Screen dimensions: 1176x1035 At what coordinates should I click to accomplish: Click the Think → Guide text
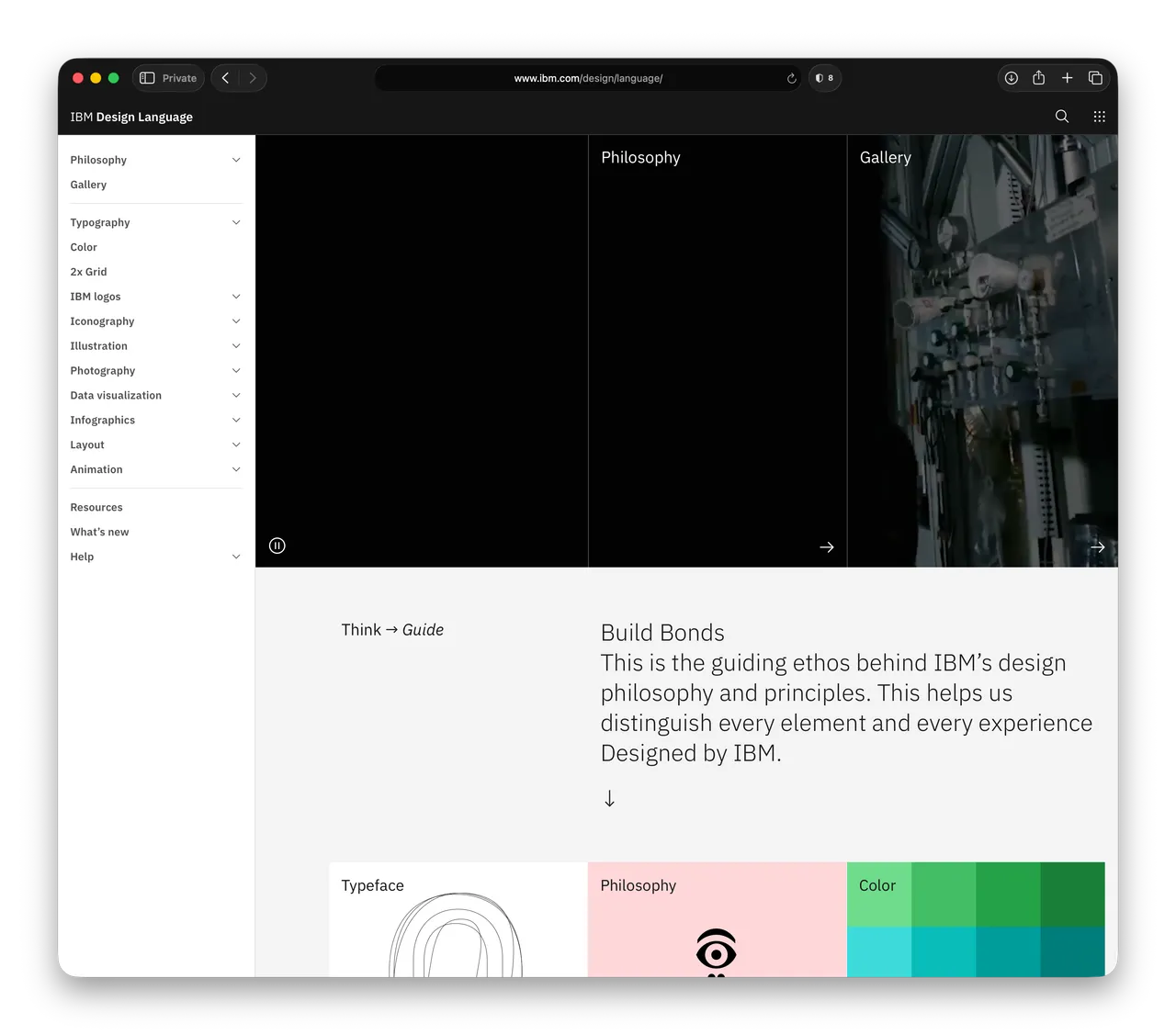pos(392,630)
